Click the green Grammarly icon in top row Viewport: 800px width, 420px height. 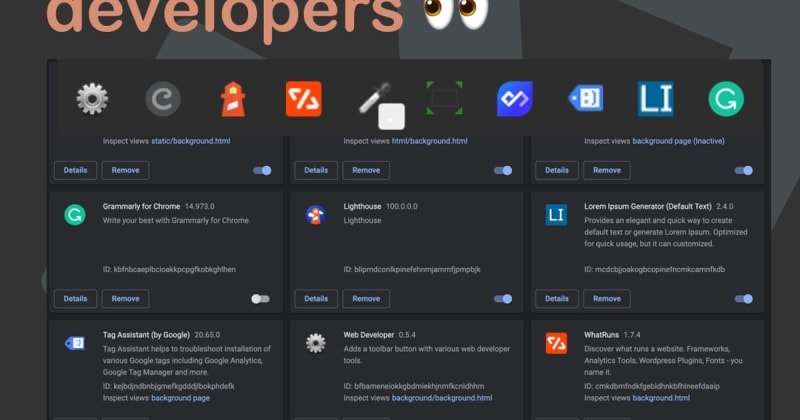pyautogui.click(x=726, y=99)
